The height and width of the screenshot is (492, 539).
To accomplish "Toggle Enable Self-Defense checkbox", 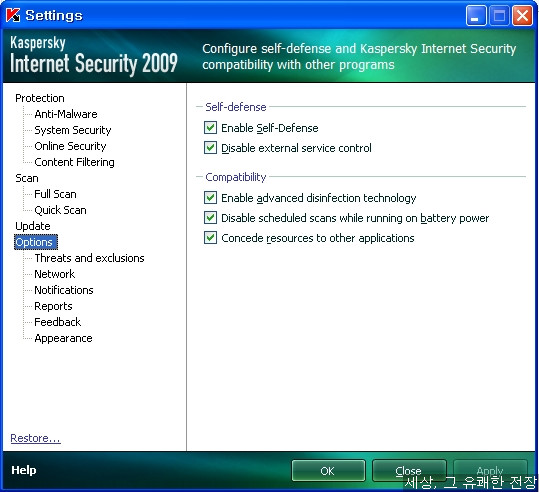I will pos(210,128).
